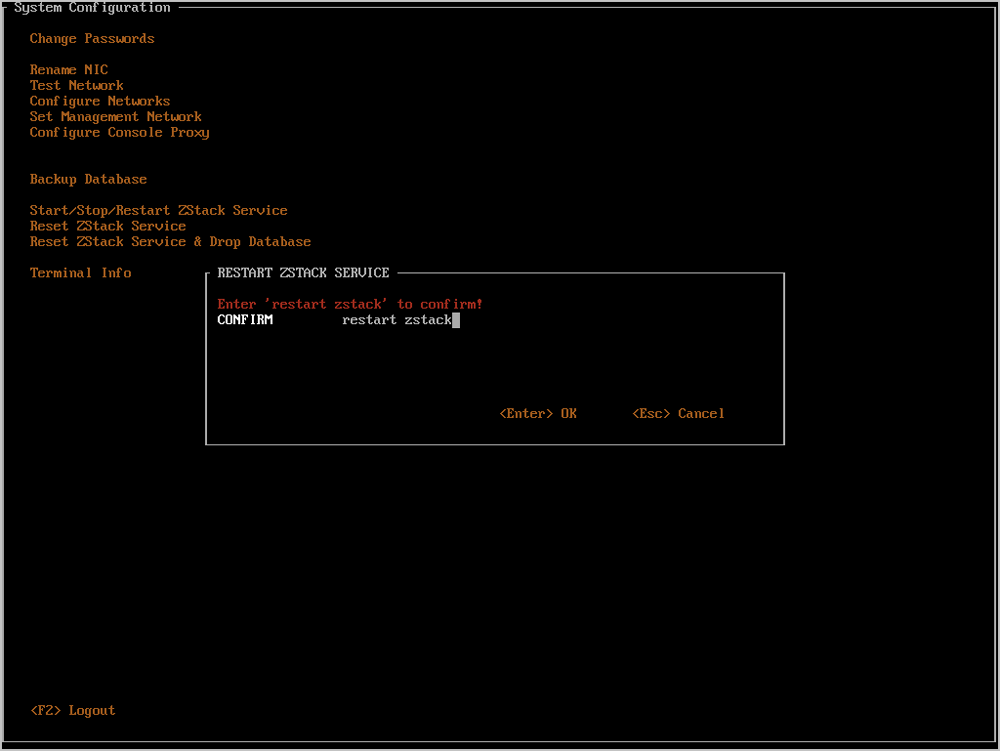The image size is (1000, 751).
Task: Click the RESTART ZSTACK SERVICE dialog title
Action: pyautogui.click(x=303, y=273)
